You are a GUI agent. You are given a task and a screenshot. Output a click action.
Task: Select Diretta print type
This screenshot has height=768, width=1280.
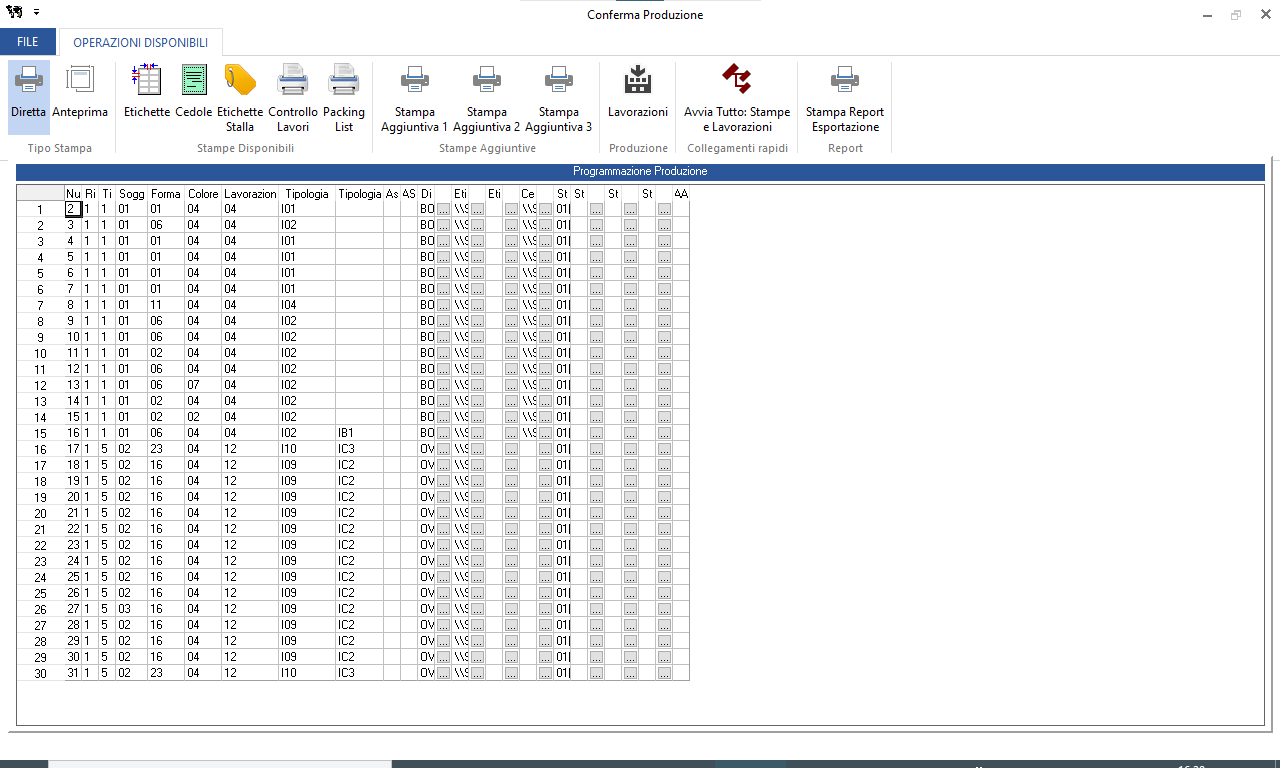(29, 97)
